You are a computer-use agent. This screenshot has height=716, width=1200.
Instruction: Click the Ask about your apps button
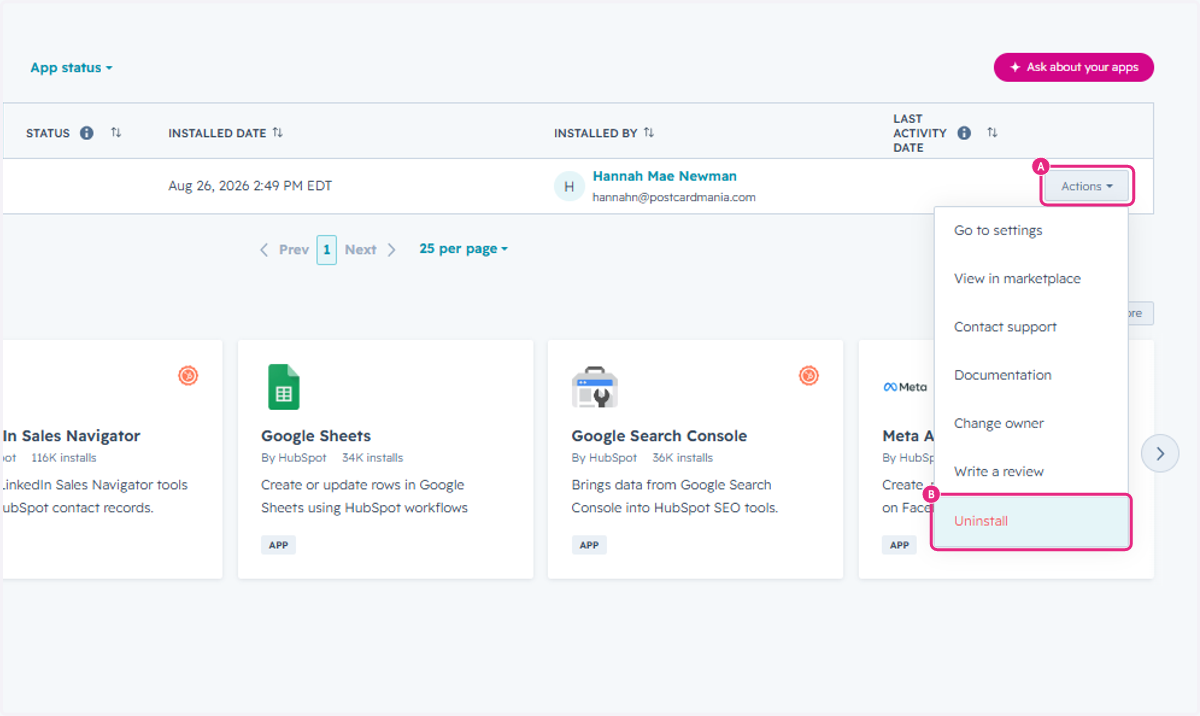click(x=1073, y=67)
